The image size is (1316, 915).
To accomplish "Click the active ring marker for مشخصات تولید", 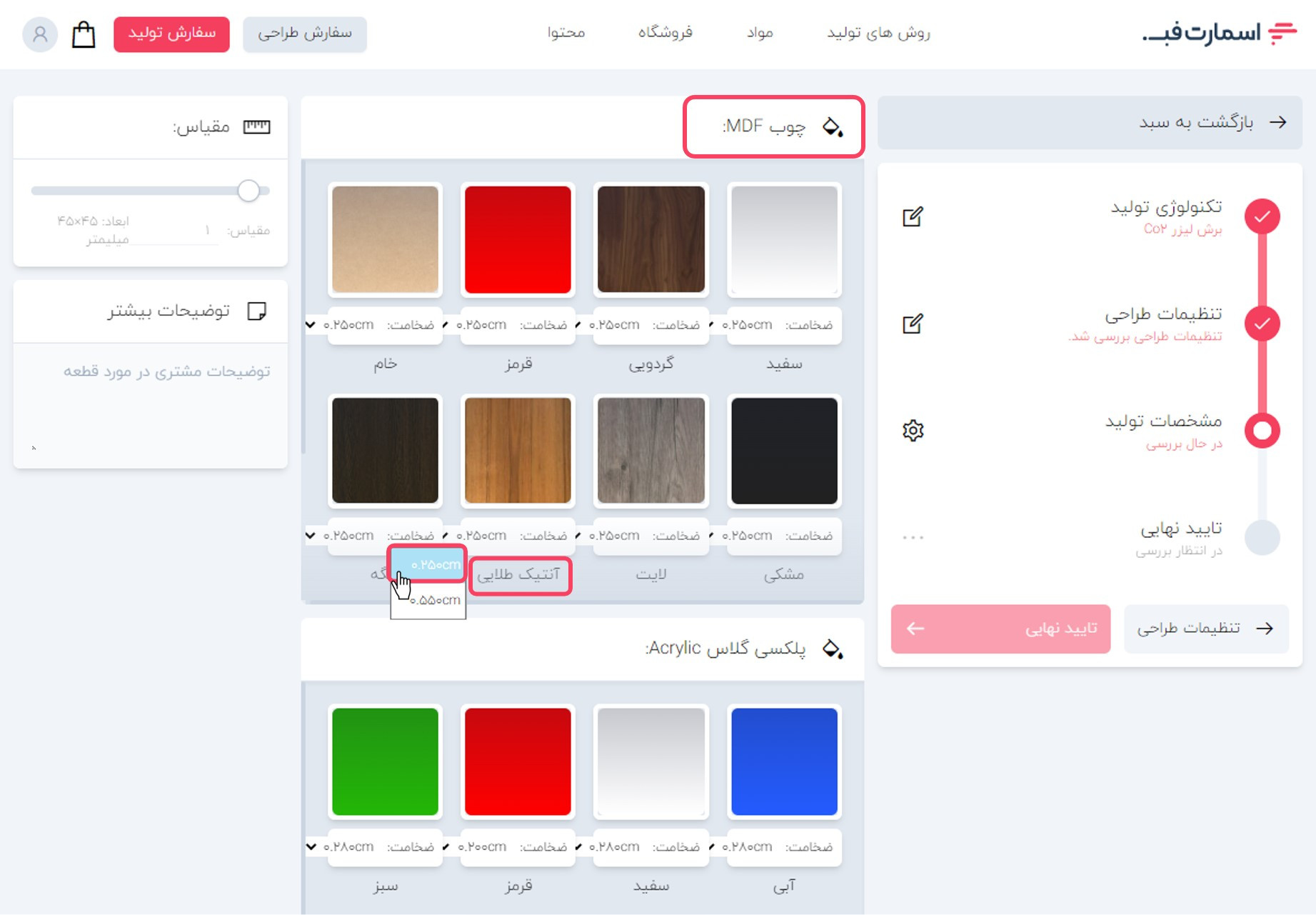I will pos(1262,430).
